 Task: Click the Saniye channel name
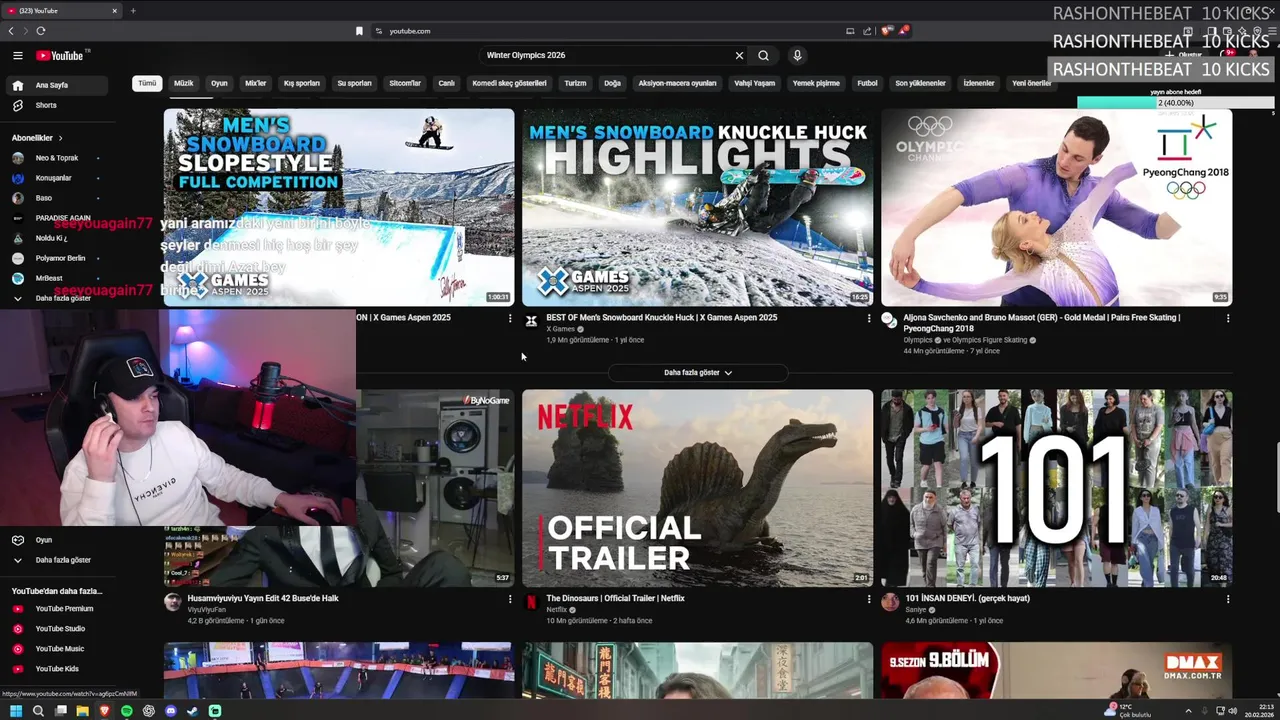tap(917, 610)
